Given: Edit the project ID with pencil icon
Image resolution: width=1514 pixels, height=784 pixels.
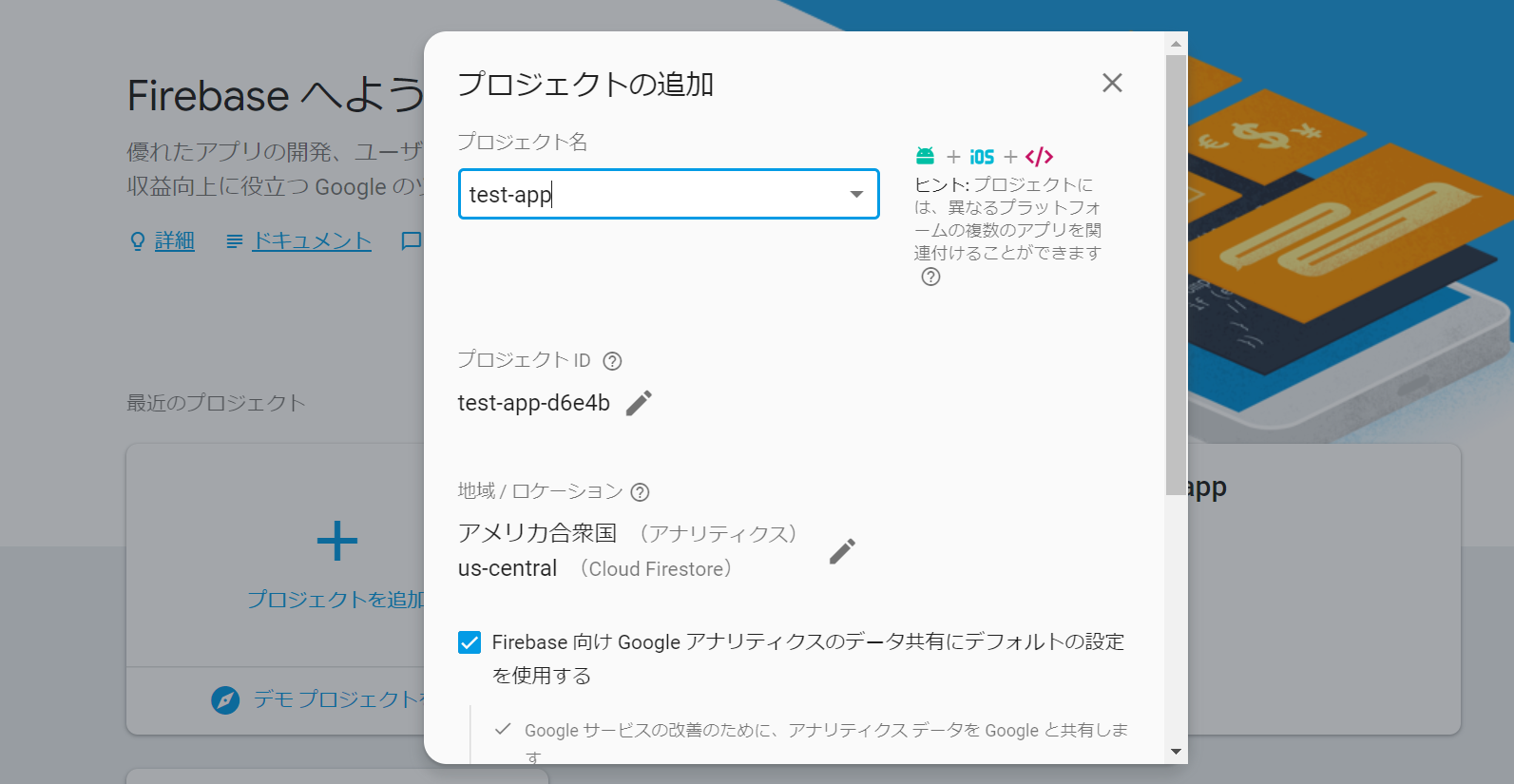Looking at the screenshot, I should (640, 403).
